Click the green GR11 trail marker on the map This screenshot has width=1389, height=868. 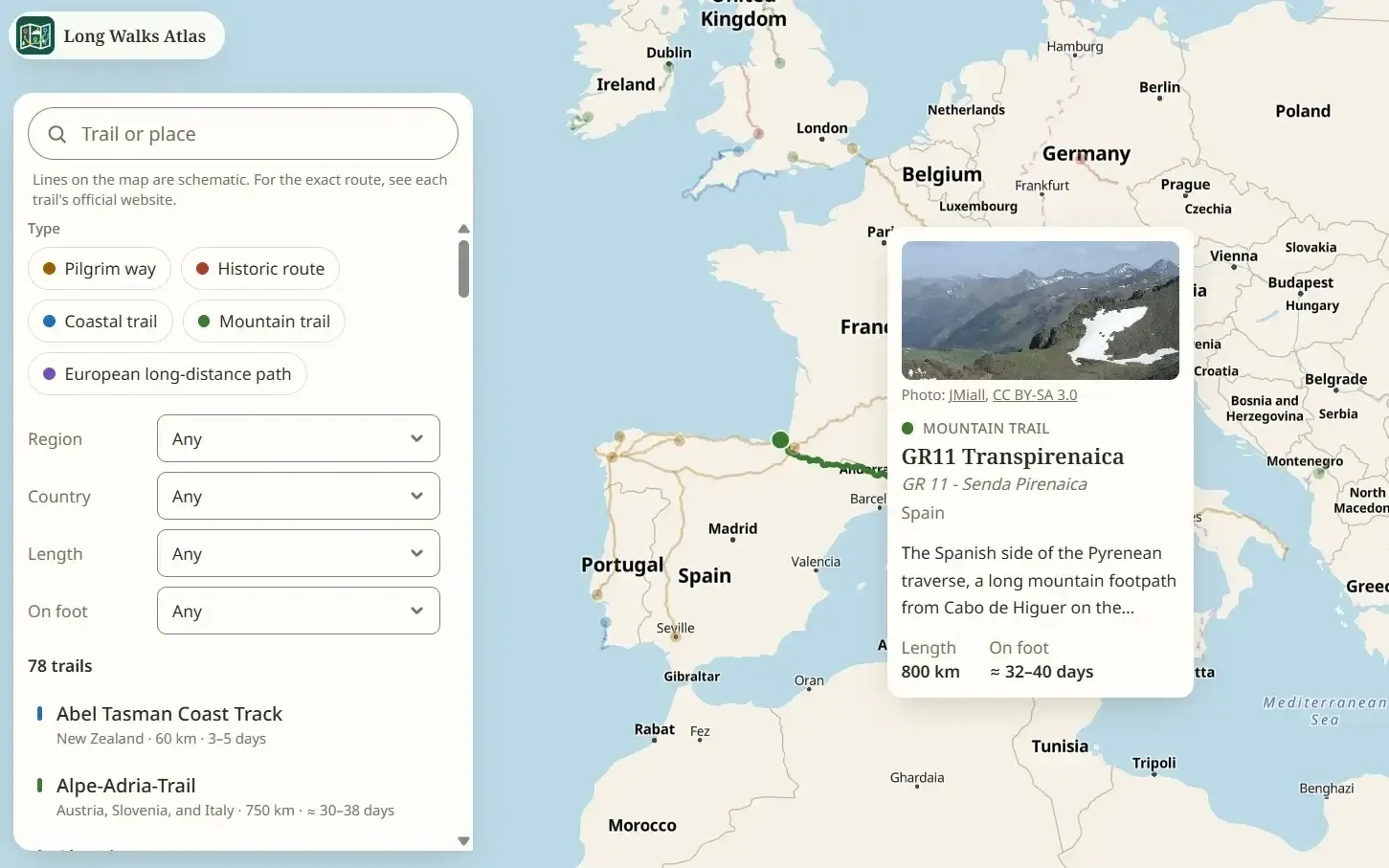(780, 440)
